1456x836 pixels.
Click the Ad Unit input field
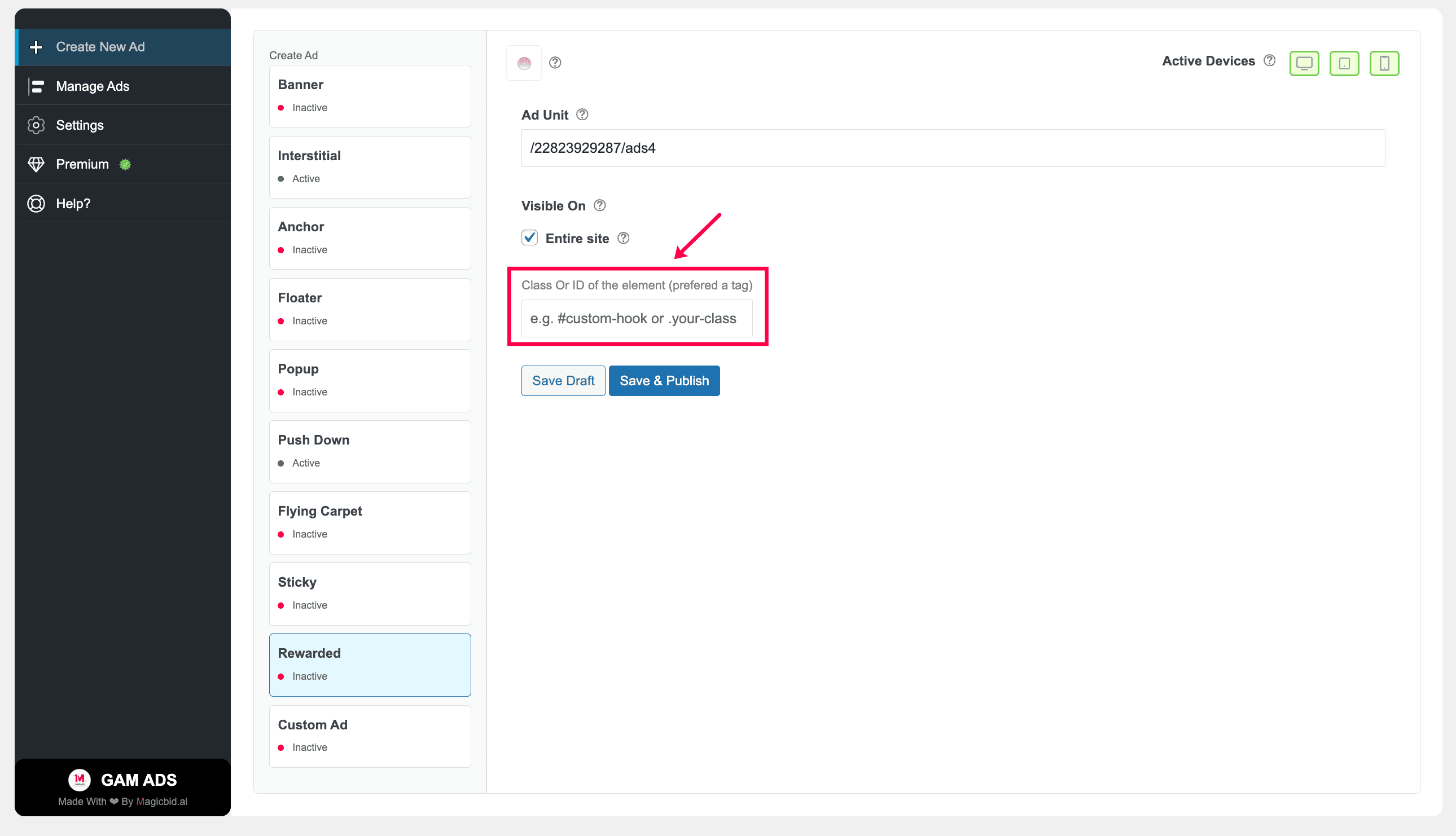click(953, 148)
